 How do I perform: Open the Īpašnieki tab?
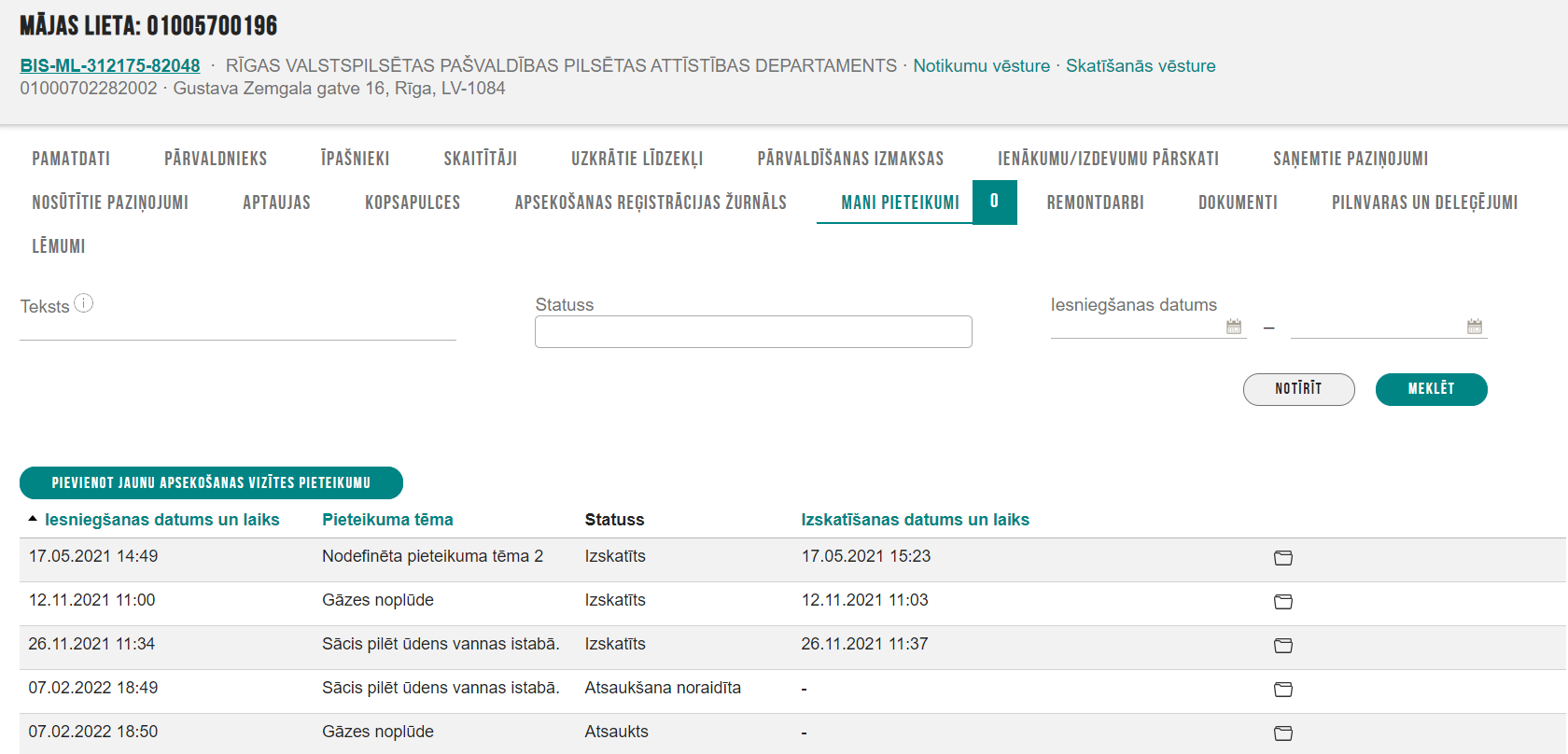355,159
